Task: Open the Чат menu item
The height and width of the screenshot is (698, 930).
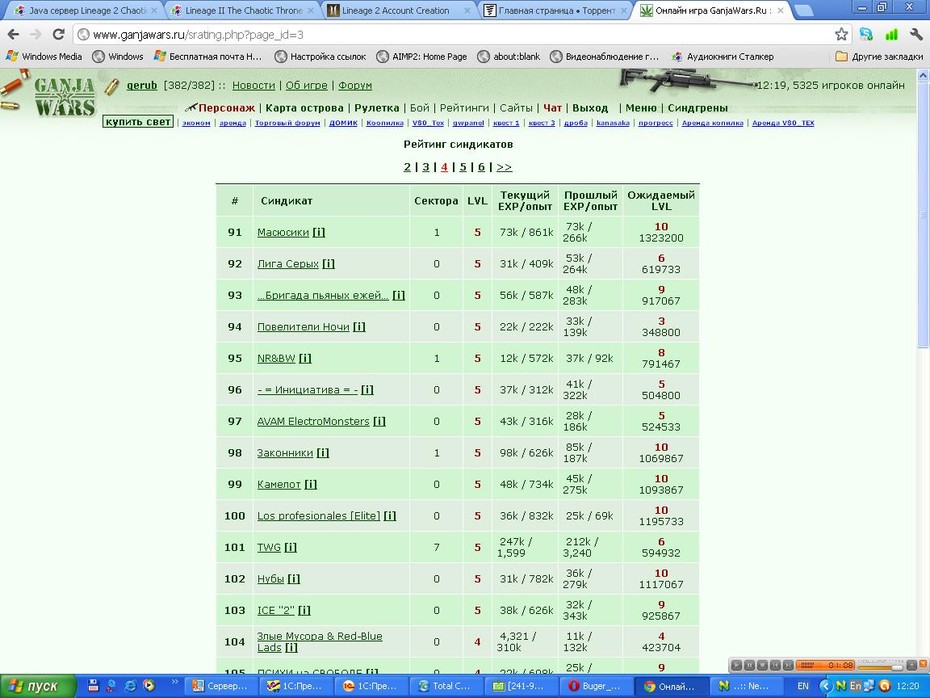Action: [552, 108]
